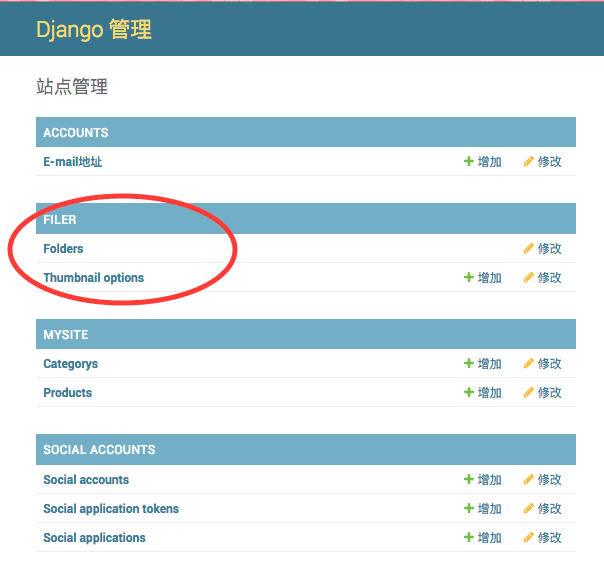The height and width of the screenshot is (574, 604).
Task: Open the E-mail地址 model list
Action: [72, 162]
